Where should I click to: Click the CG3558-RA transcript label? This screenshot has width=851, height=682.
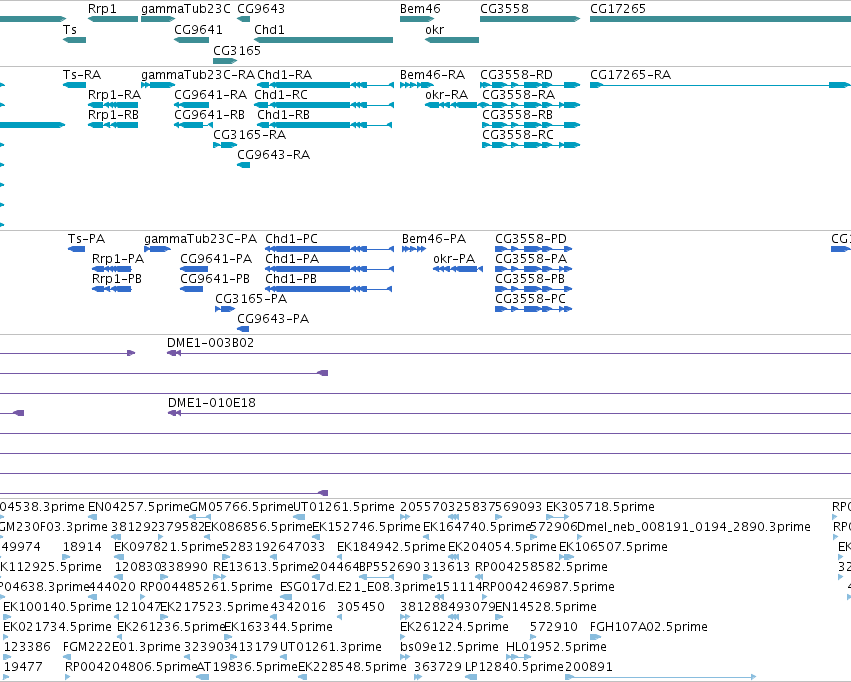(518, 95)
